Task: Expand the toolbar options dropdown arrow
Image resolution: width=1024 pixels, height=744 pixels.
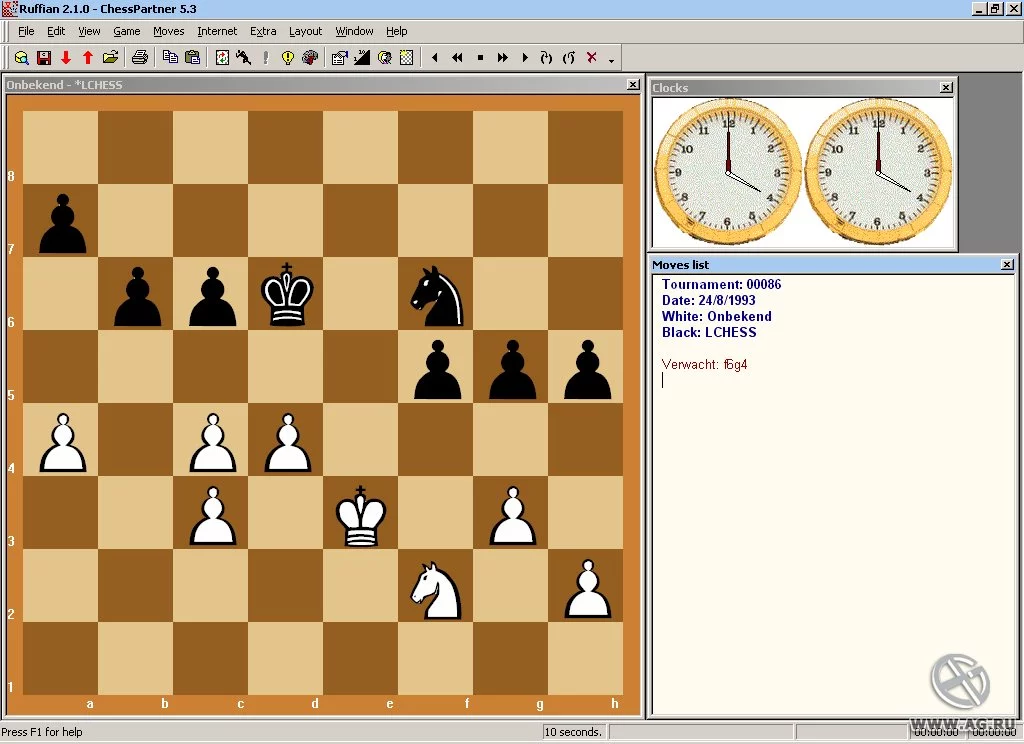Action: pos(611,60)
